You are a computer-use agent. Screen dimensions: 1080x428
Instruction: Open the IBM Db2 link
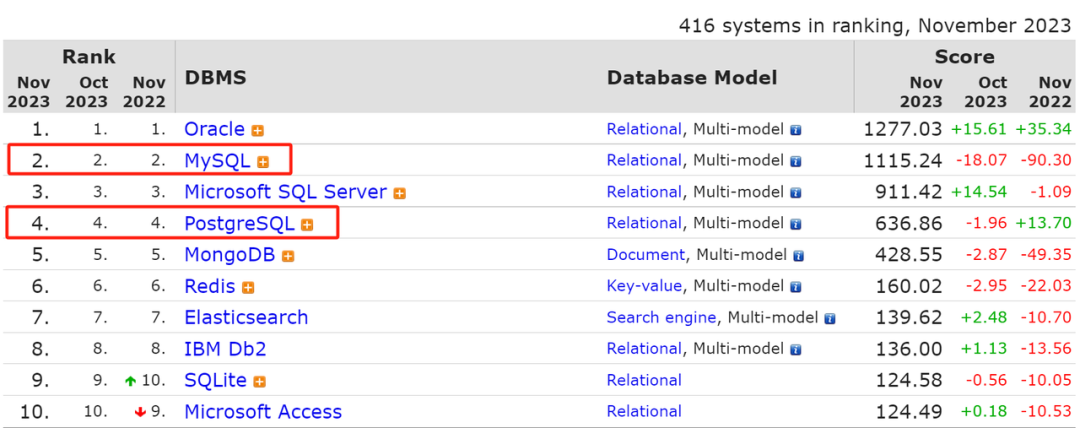point(225,349)
